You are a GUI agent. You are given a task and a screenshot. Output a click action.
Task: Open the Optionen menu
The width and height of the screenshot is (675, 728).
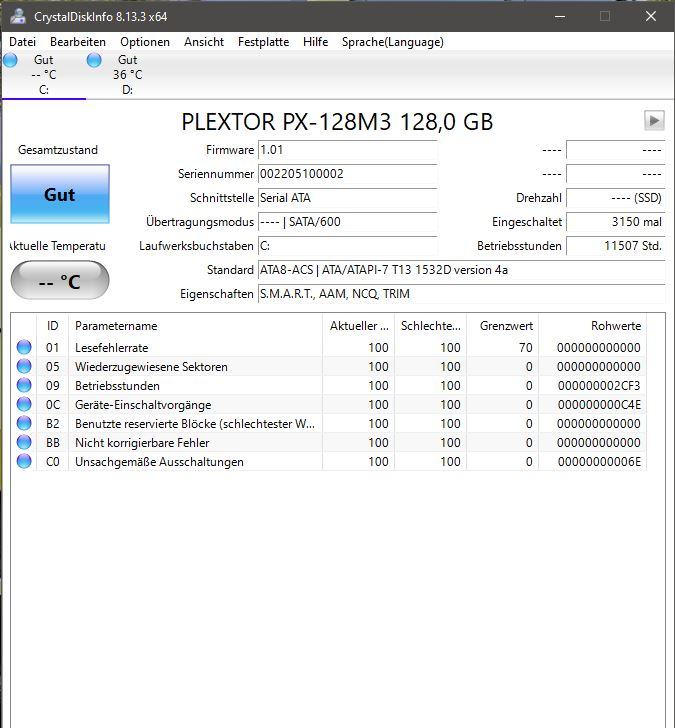tap(145, 42)
